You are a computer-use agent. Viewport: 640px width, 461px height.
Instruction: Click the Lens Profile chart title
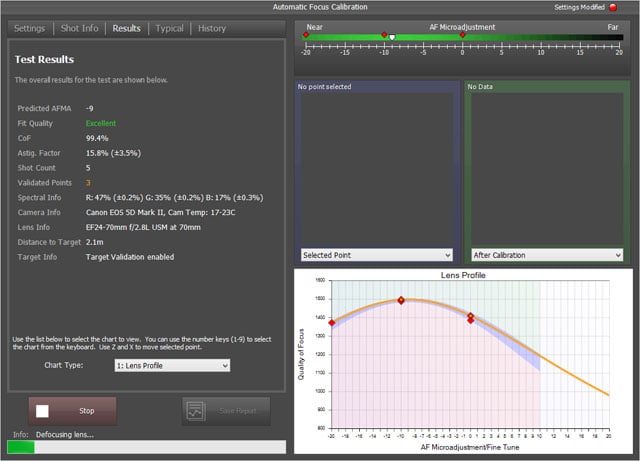(463, 275)
